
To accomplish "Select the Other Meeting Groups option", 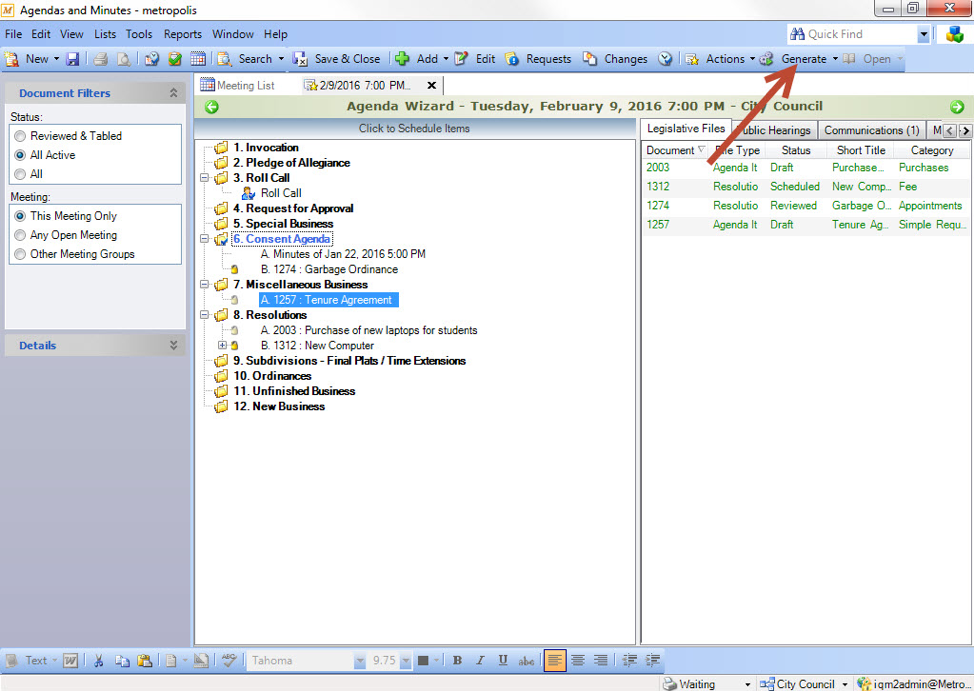I will click(x=20, y=254).
